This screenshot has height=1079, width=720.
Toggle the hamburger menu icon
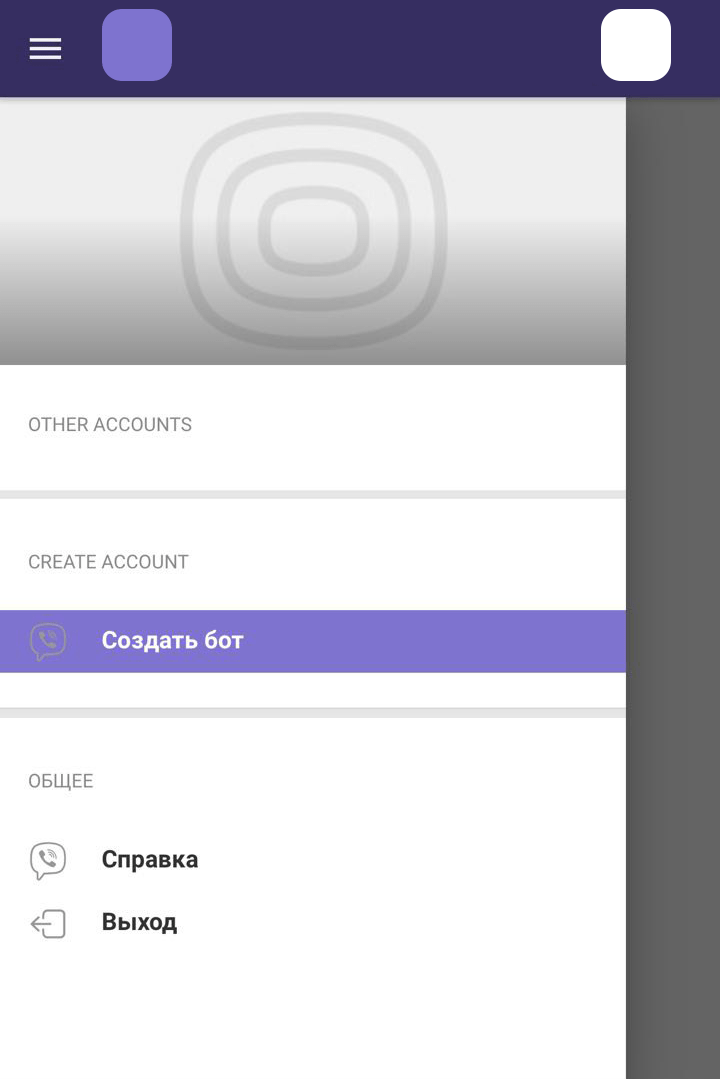tap(45, 48)
